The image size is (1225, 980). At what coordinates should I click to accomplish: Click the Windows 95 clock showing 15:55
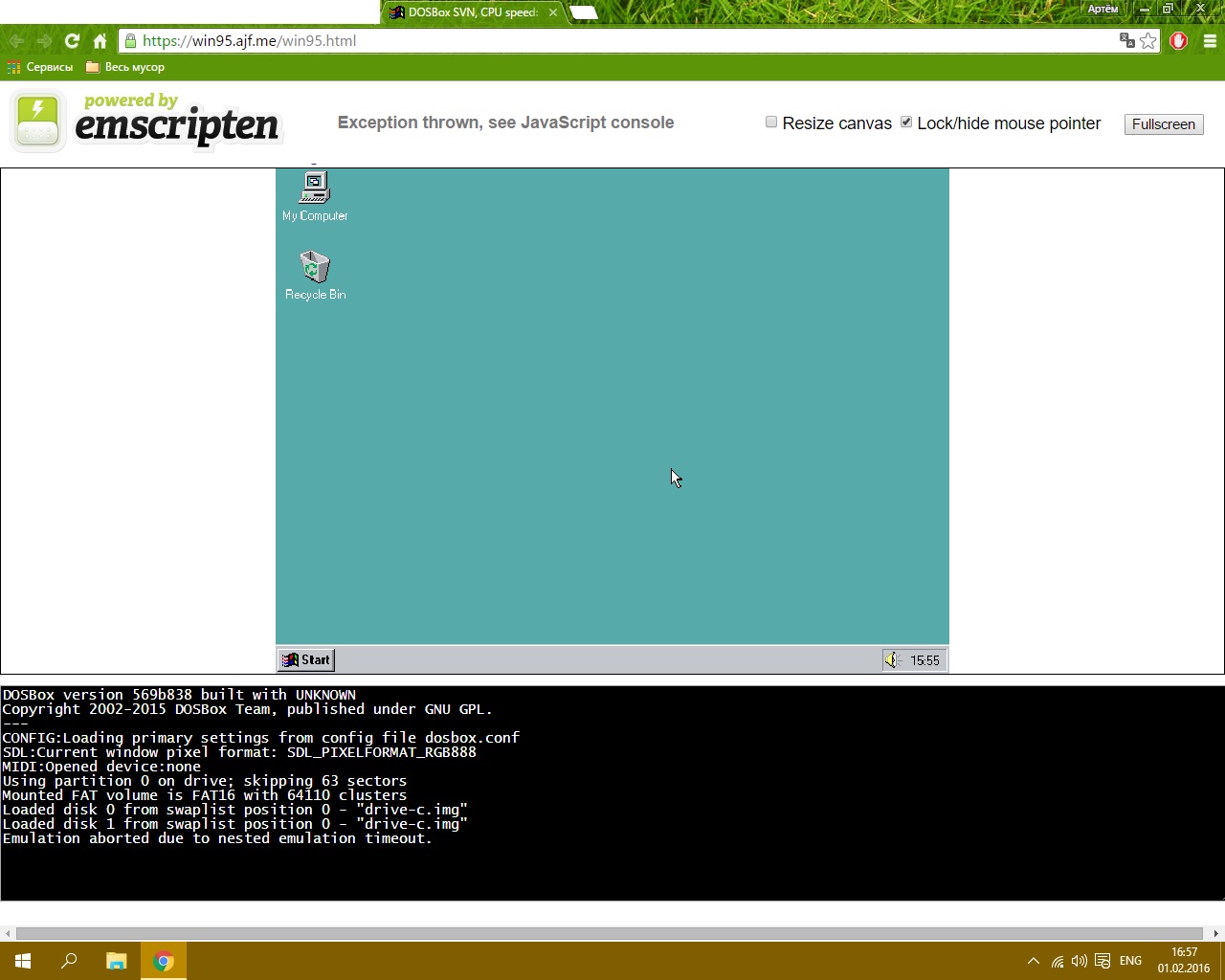[x=924, y=660]
